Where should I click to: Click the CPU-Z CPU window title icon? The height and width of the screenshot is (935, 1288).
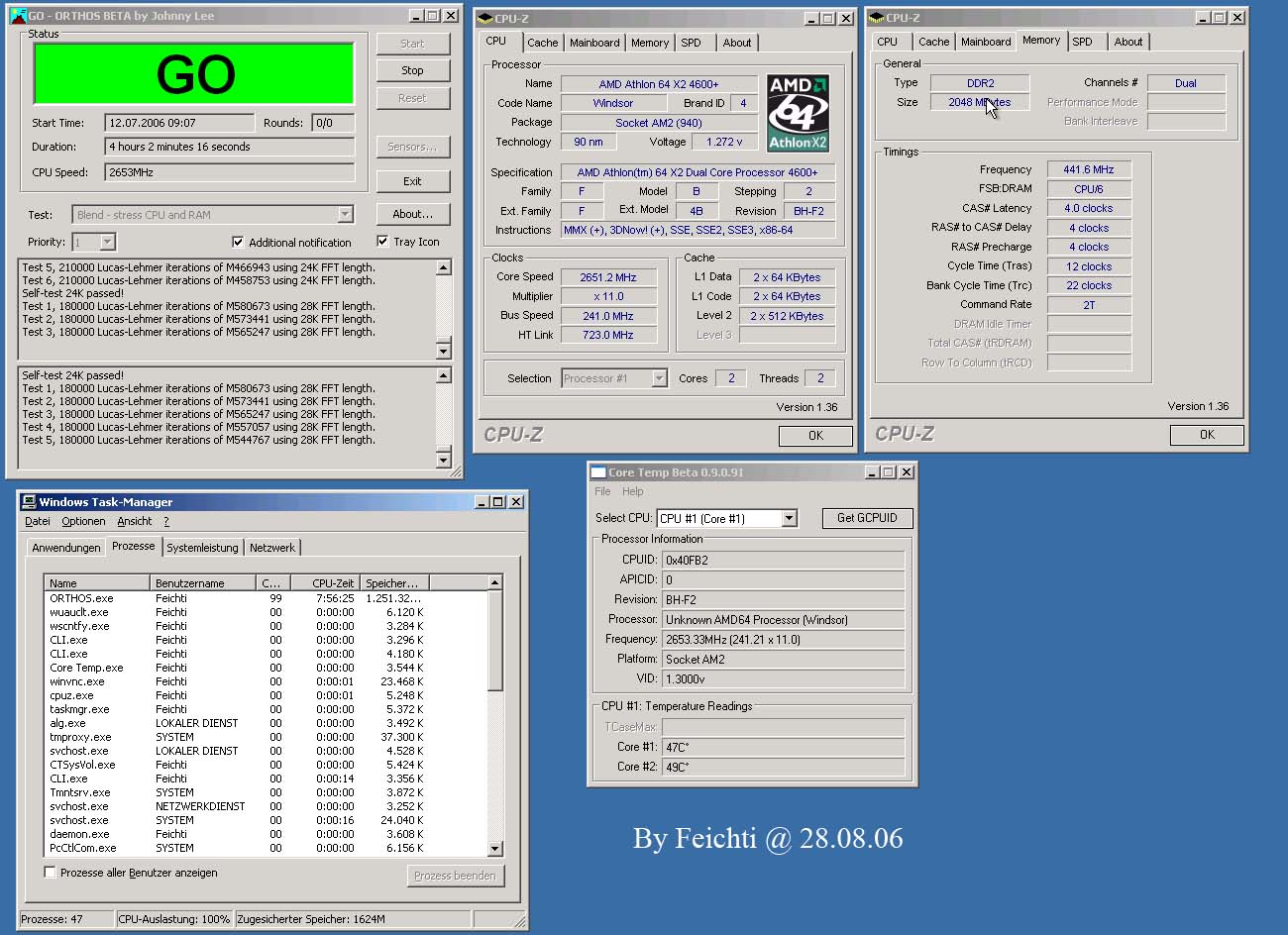[484, 18]
